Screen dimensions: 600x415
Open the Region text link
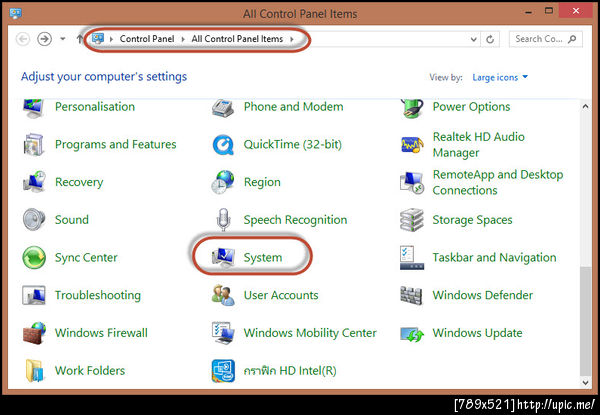[262, 182]
